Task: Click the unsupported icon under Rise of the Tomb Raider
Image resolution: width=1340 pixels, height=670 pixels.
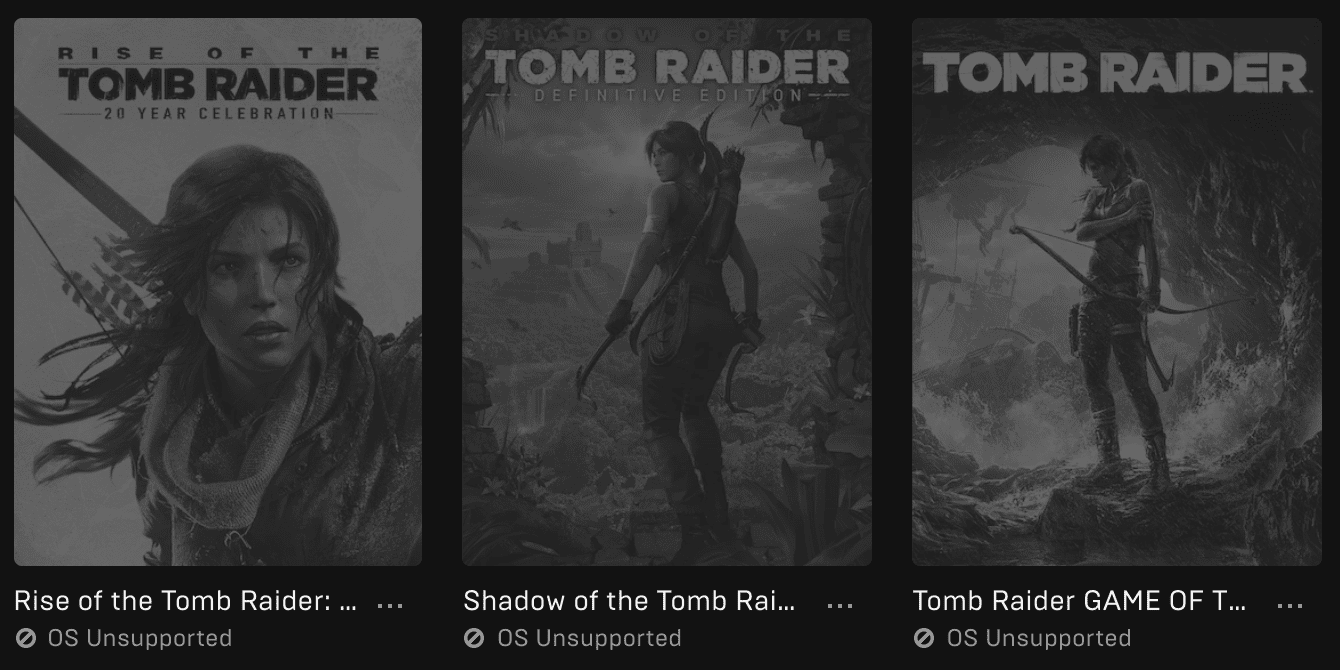Action: (x=26, y=638)
